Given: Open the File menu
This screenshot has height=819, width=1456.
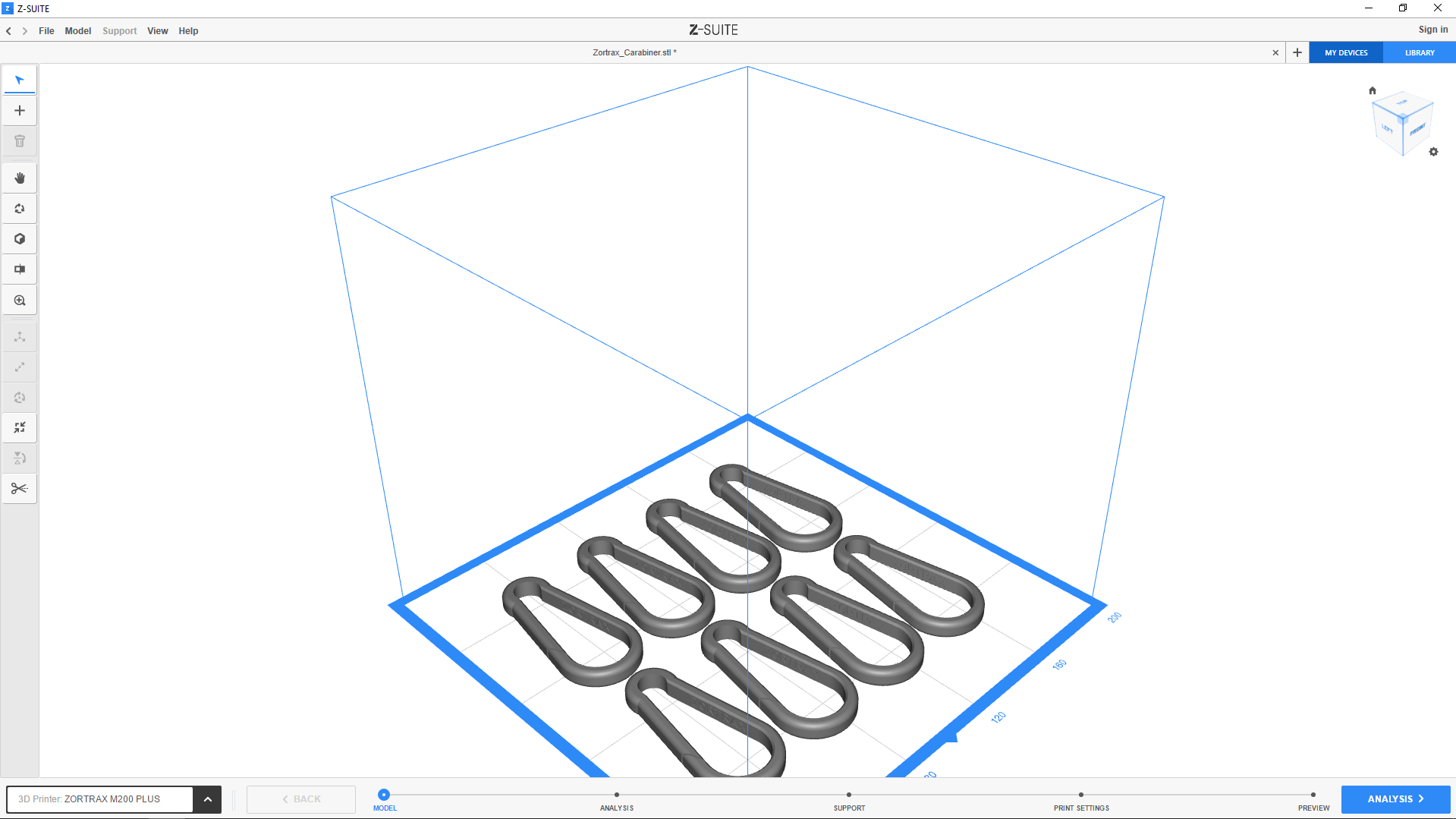Looking at the screenshot, I should [x=46, y=31].
